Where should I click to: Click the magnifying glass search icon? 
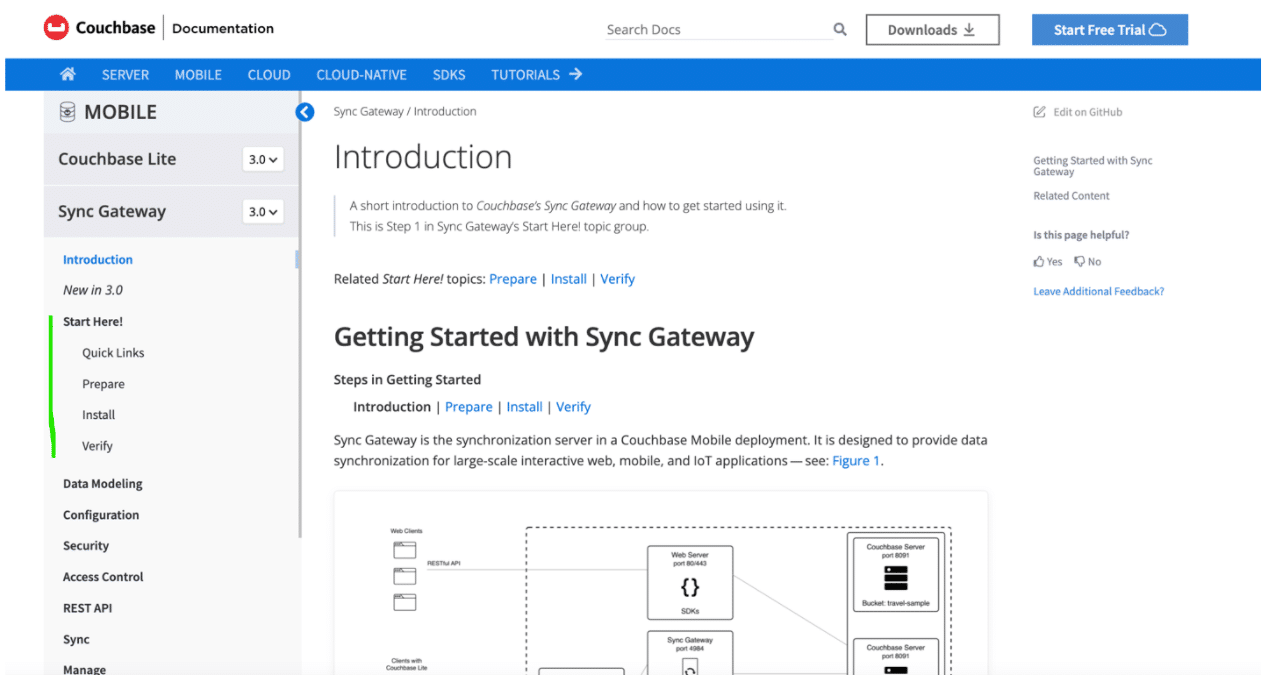click(839, 29)
